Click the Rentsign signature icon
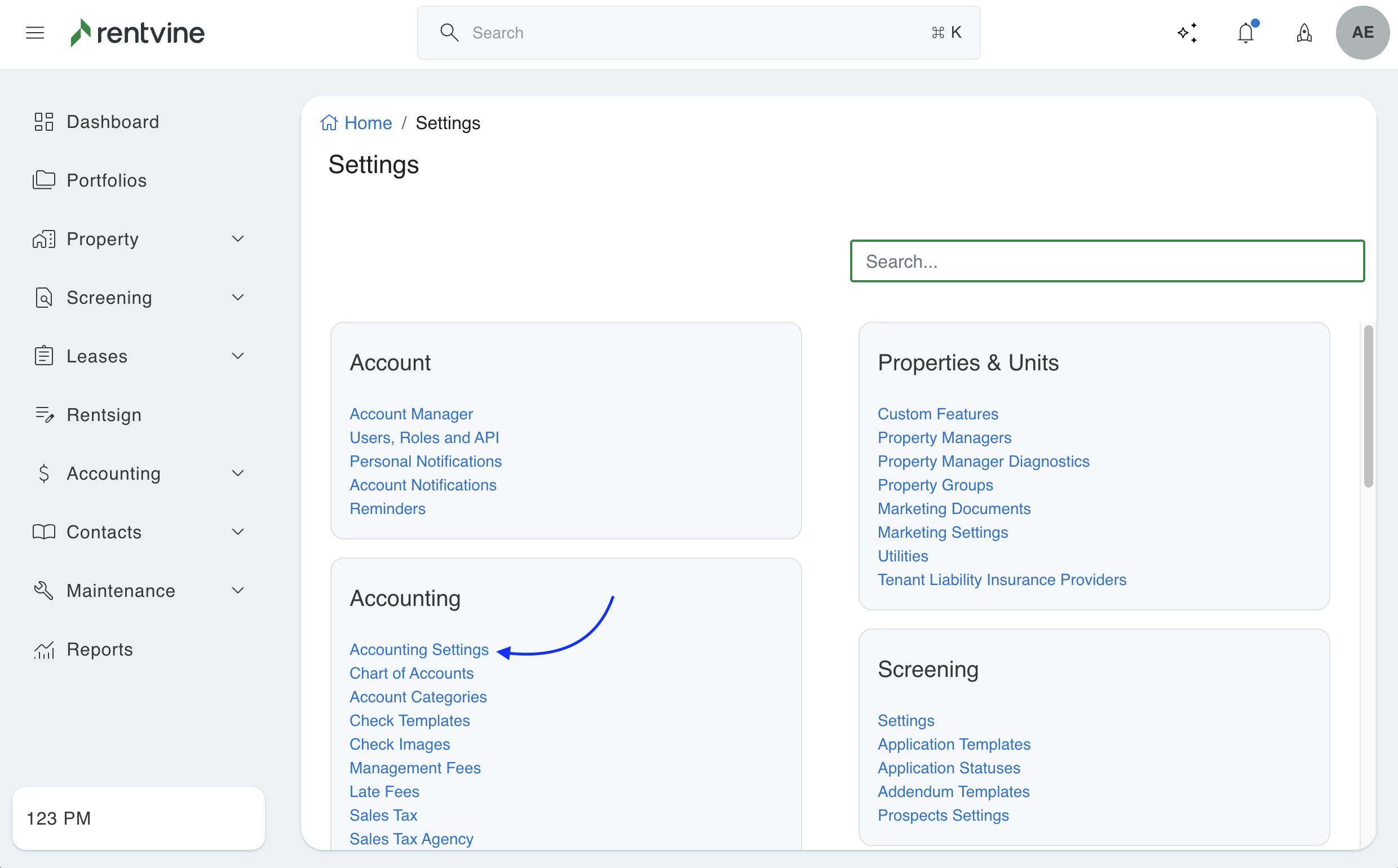The height and width of the screenshot is (868, 1398). click(x=43, y=414)
